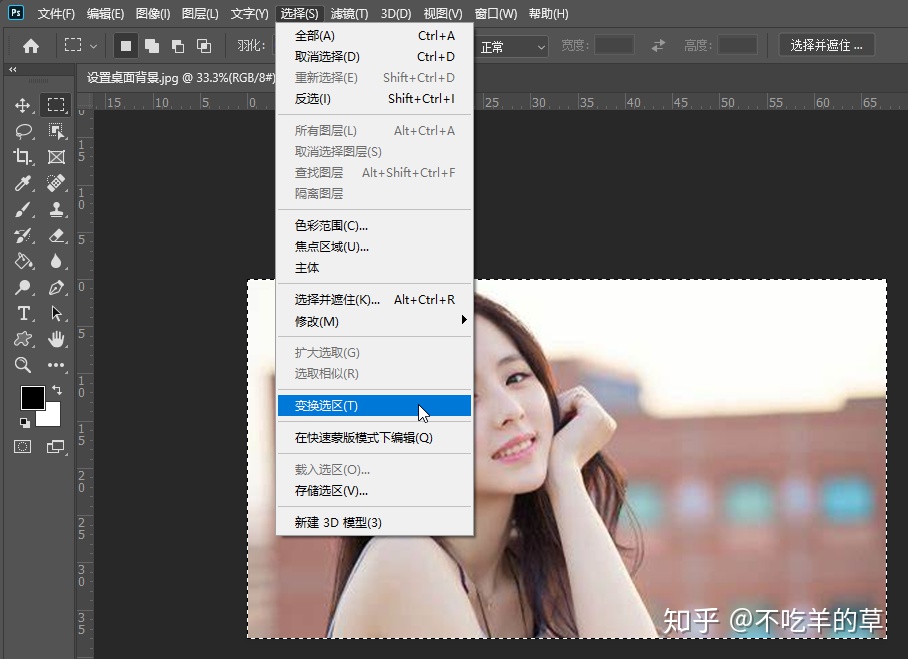908x659 pixels.
Task: Select the Brush tool
Action: coord(23,209)
